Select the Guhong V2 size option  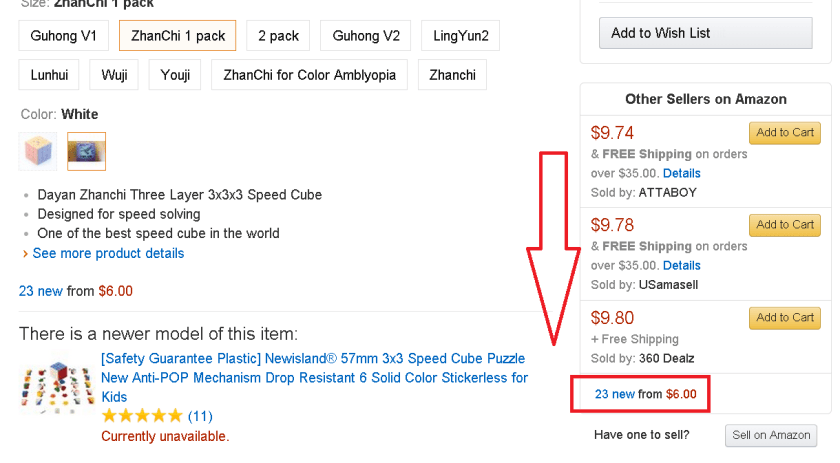pyautogui.click(x=365, y=36)
